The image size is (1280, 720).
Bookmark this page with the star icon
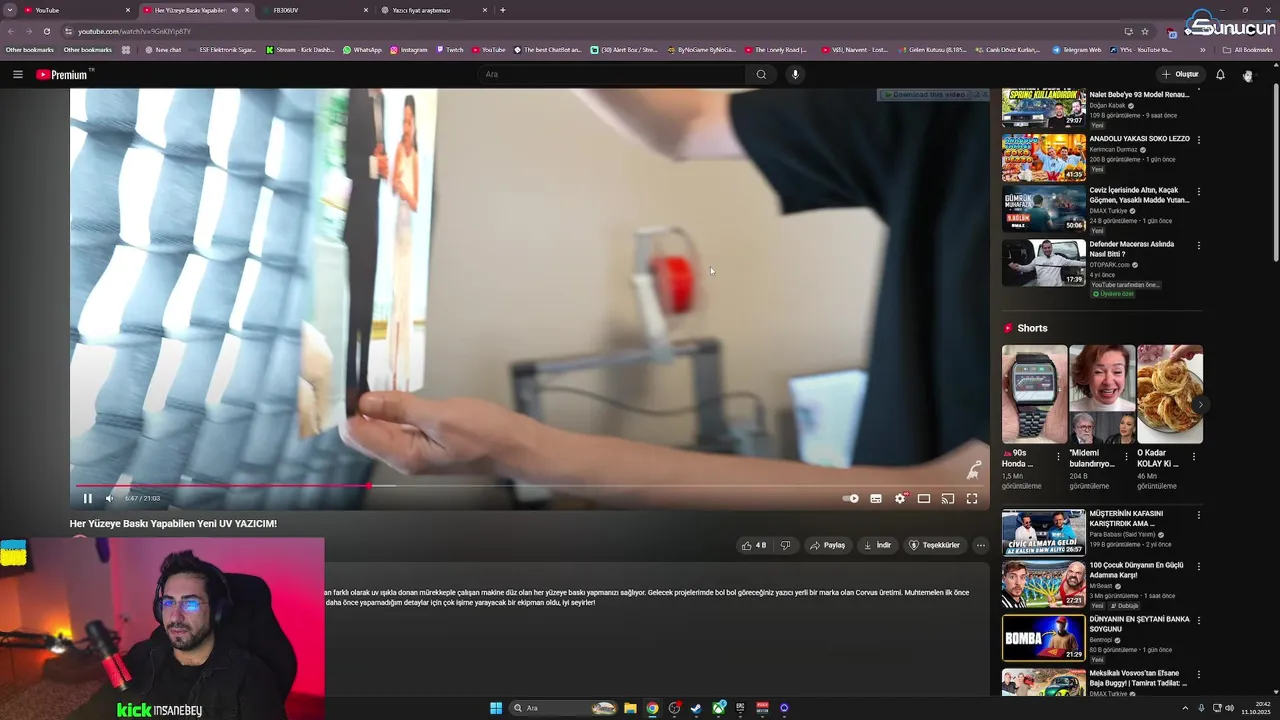tap(1145, 31)
